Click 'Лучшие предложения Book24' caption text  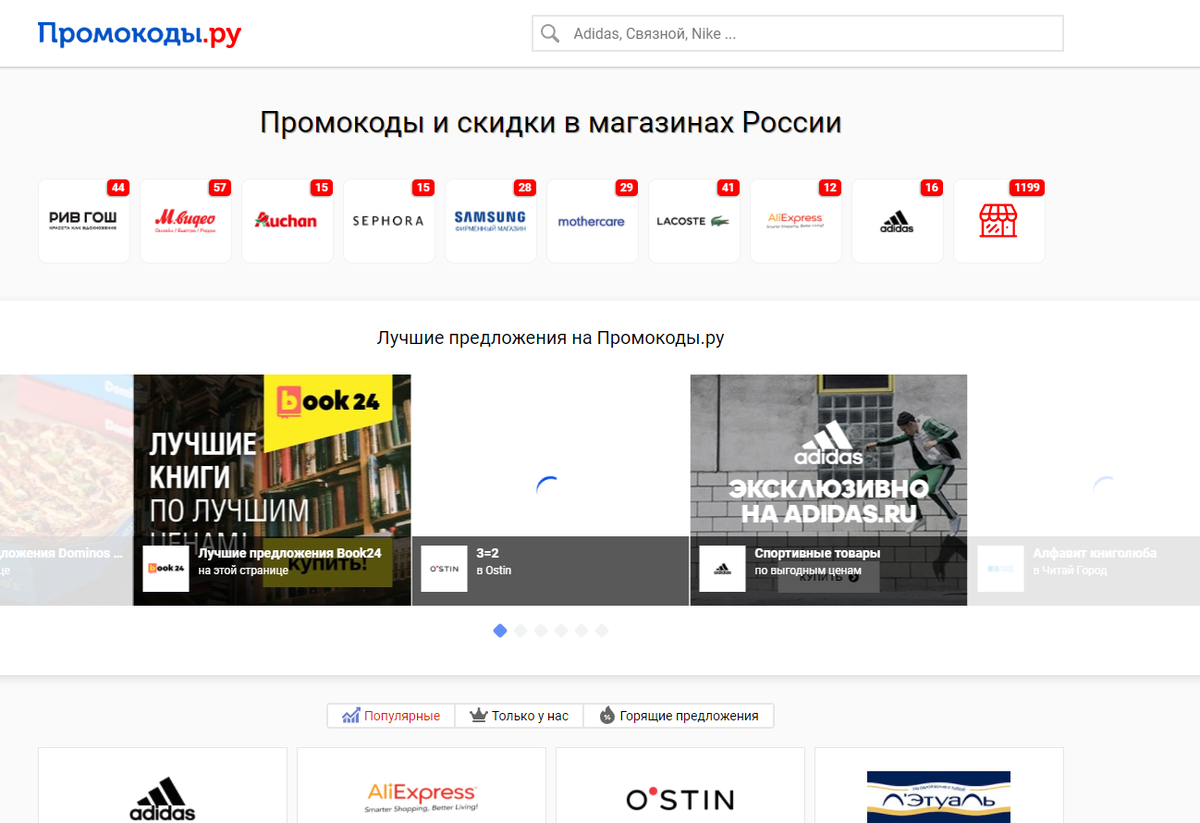click(289, 553)
